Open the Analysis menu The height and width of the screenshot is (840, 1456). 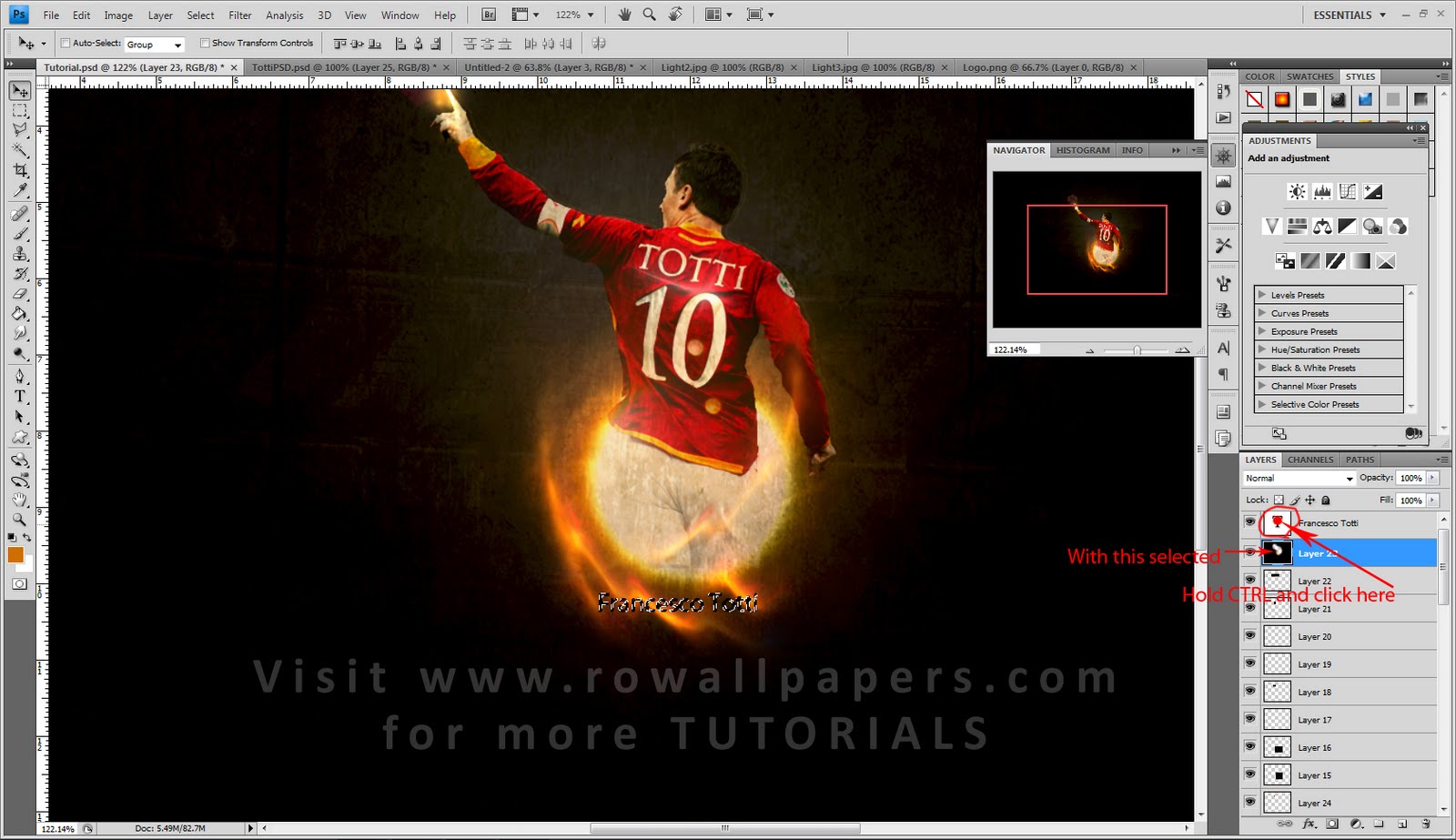[285, 15]
